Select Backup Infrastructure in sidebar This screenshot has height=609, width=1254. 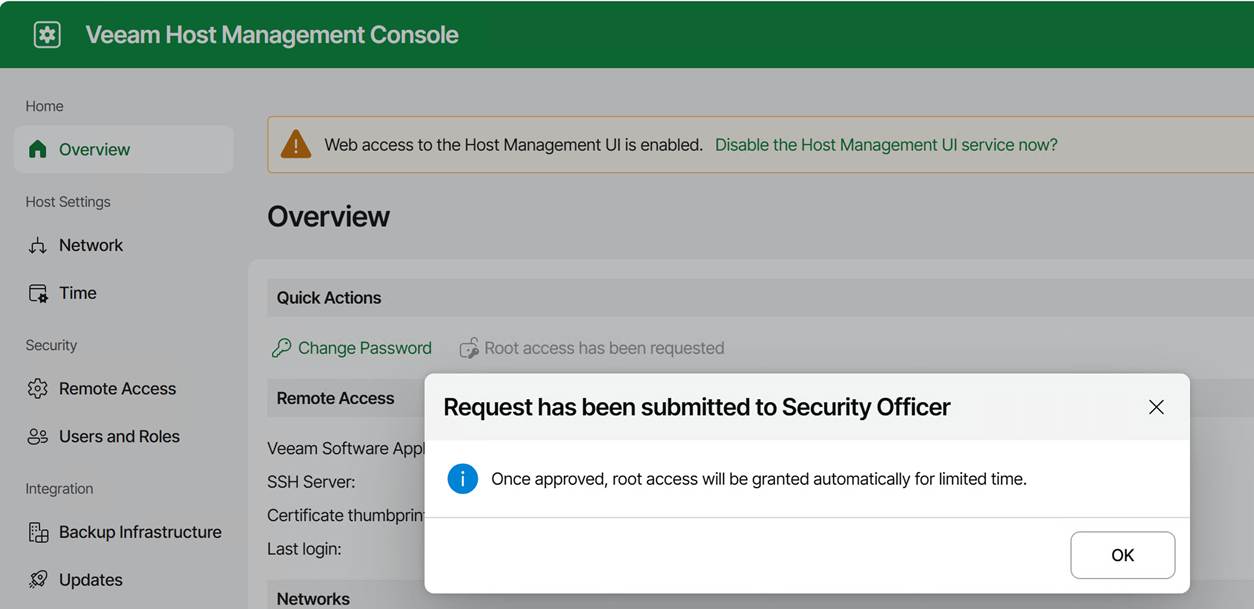click(x=140, y=532)
